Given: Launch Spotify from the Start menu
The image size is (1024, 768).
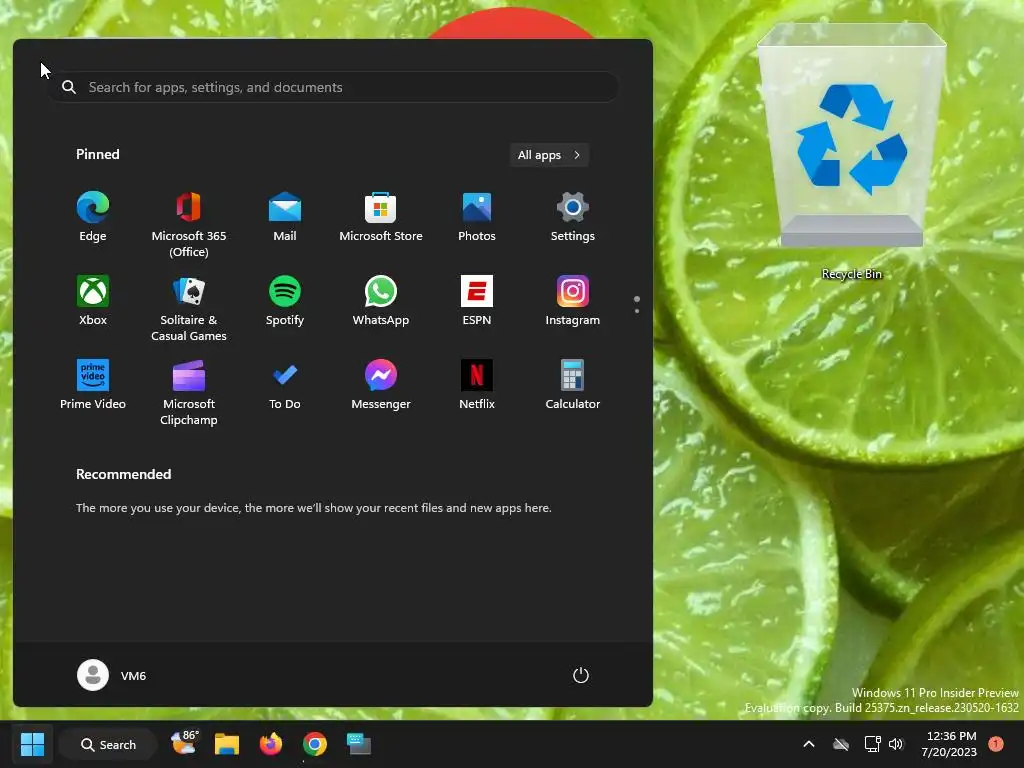Looking at the screenshot, I should pyautogui.click(x=285, y=300).
